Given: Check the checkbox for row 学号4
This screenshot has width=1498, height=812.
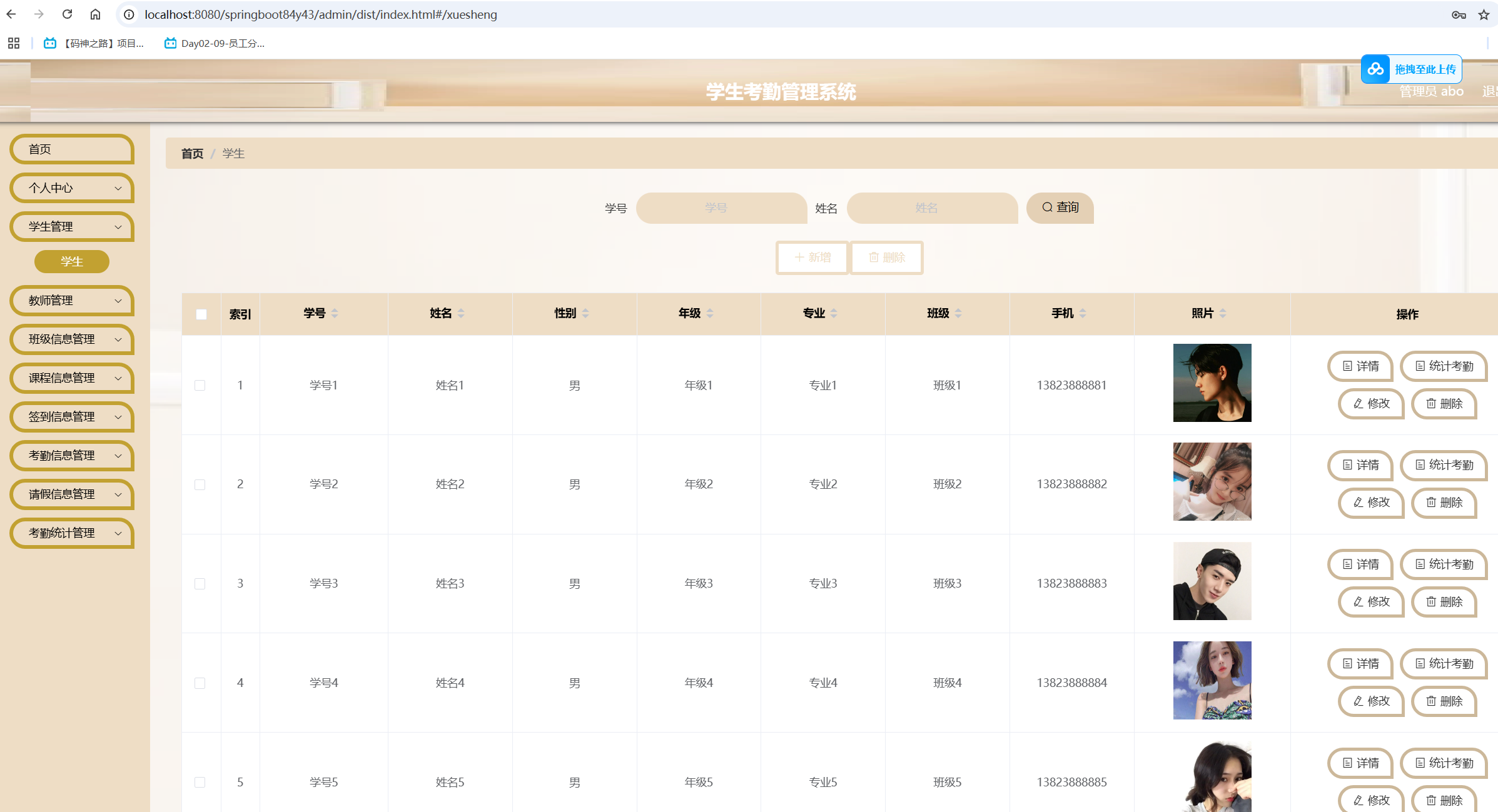Looking at the screenshot, I should pos(200,683).
